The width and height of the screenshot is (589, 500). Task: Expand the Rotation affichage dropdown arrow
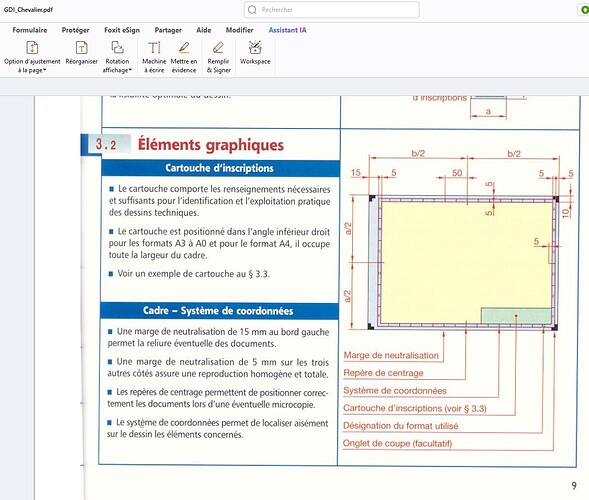(x=130, y=70)
